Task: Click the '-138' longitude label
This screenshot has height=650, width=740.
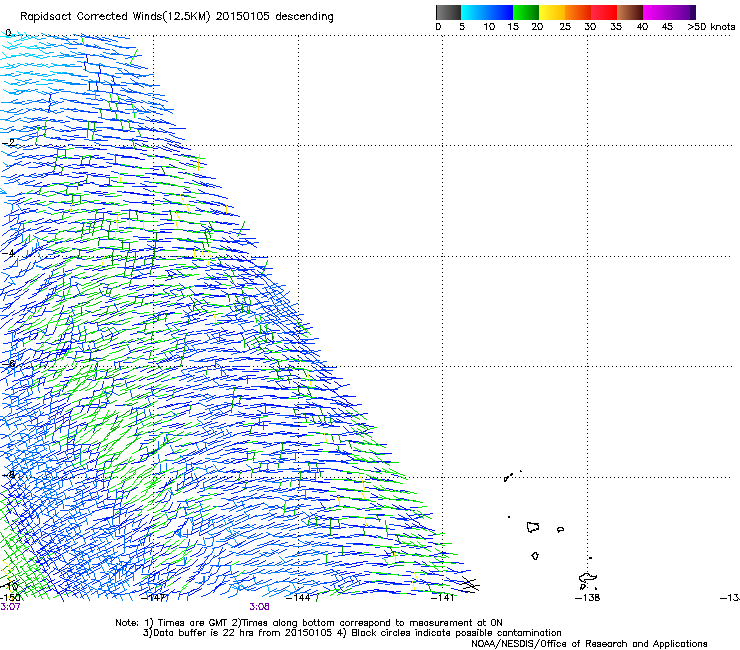Action: click(x=587, y=598)
